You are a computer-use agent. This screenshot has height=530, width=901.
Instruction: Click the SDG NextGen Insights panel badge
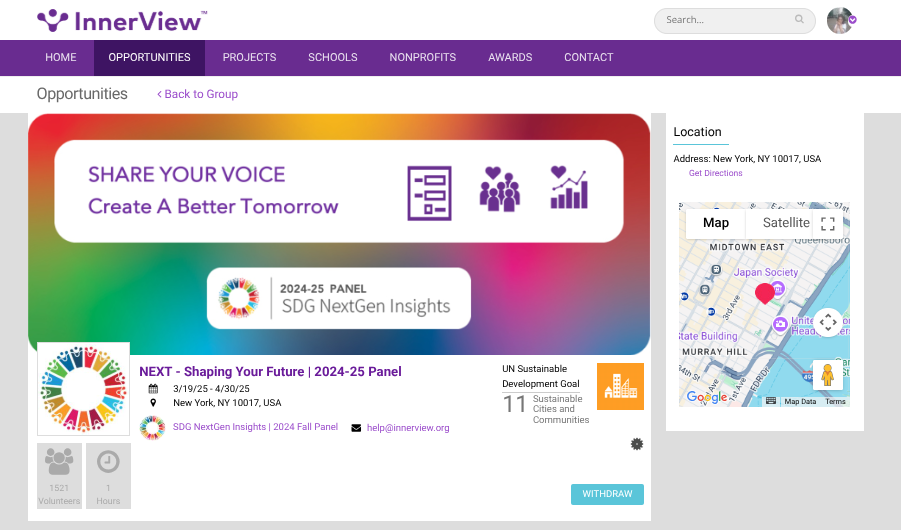point(338,298)
